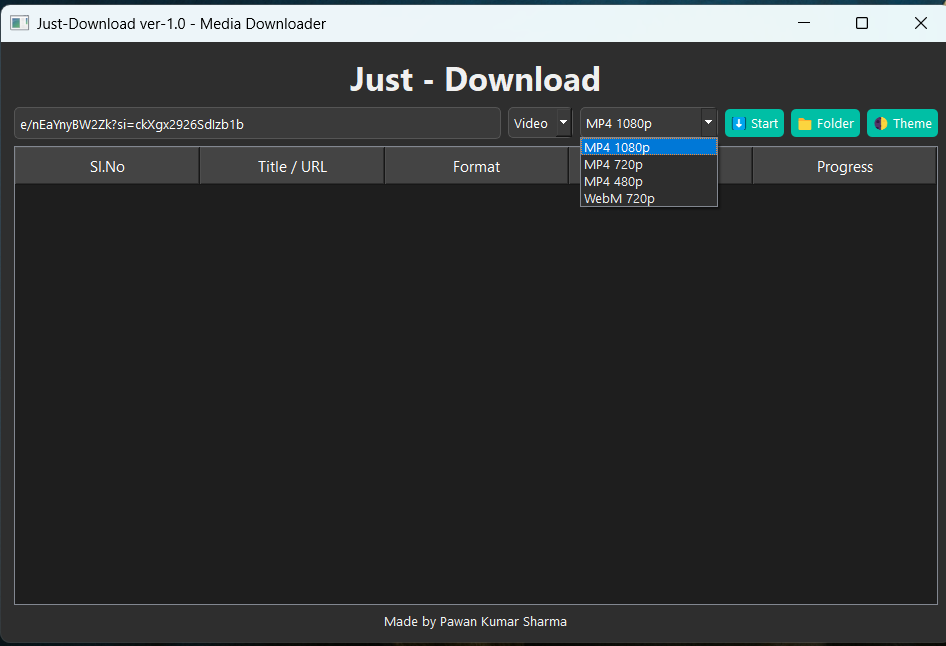Collapse the MP4 1080p quality combo box
The image size is (946, 646).
708,123
